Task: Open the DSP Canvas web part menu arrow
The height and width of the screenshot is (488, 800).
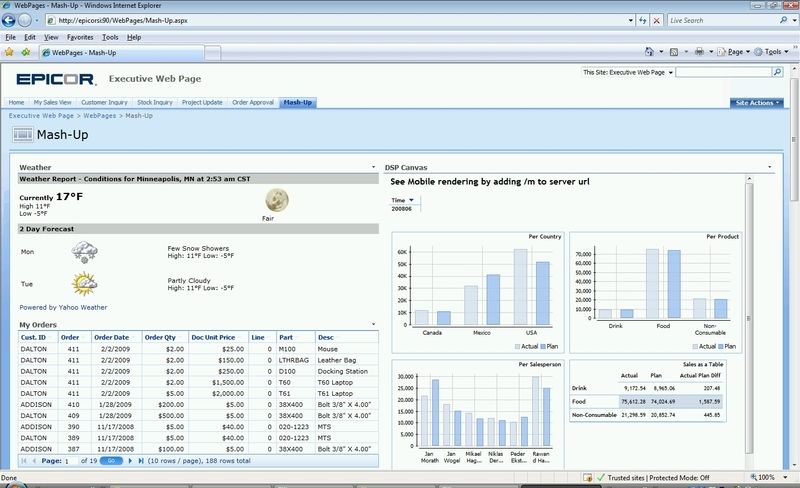Action: (769, 167)
